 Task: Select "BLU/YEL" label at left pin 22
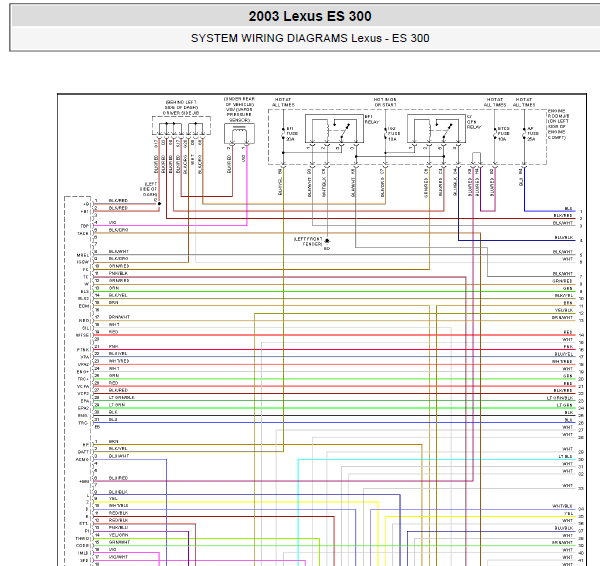(118, 354)
